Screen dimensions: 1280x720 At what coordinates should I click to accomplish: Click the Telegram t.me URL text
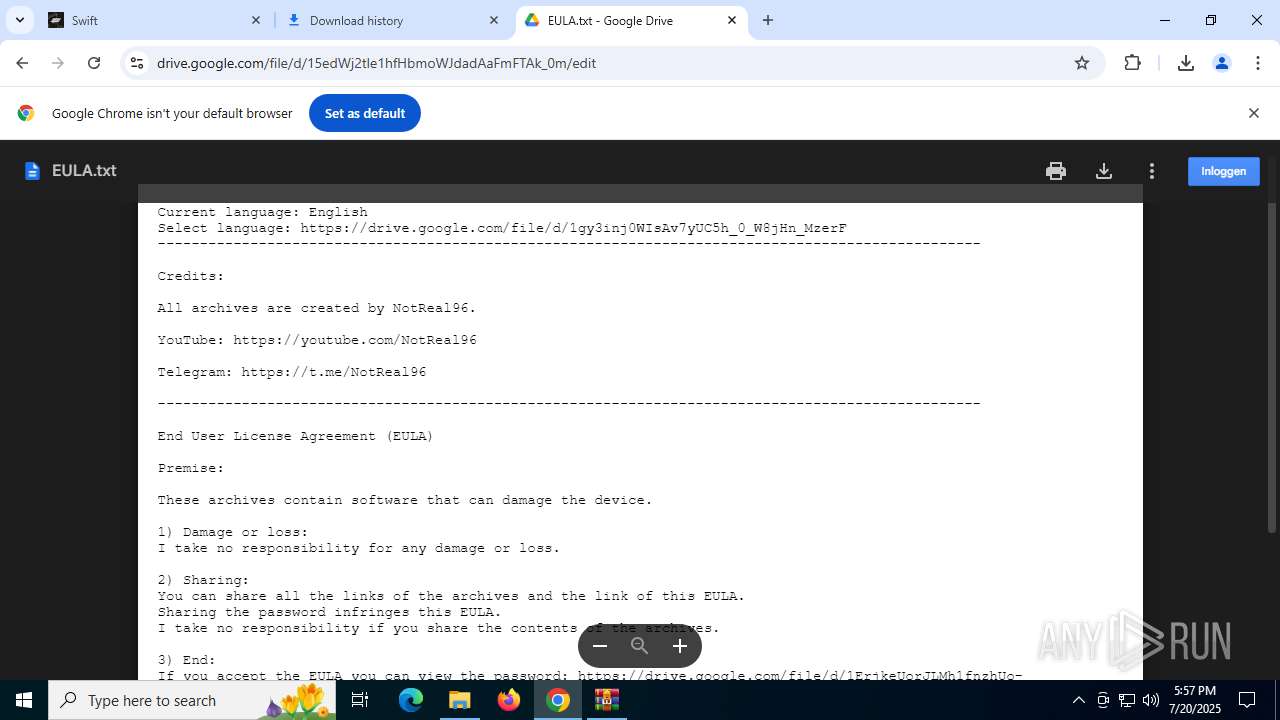[334, 372]
